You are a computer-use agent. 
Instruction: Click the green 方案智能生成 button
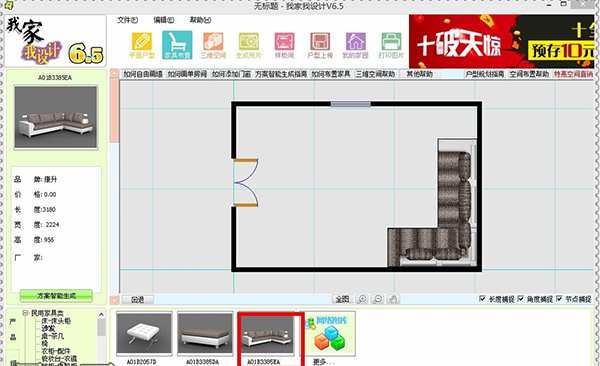click(56, 296)
